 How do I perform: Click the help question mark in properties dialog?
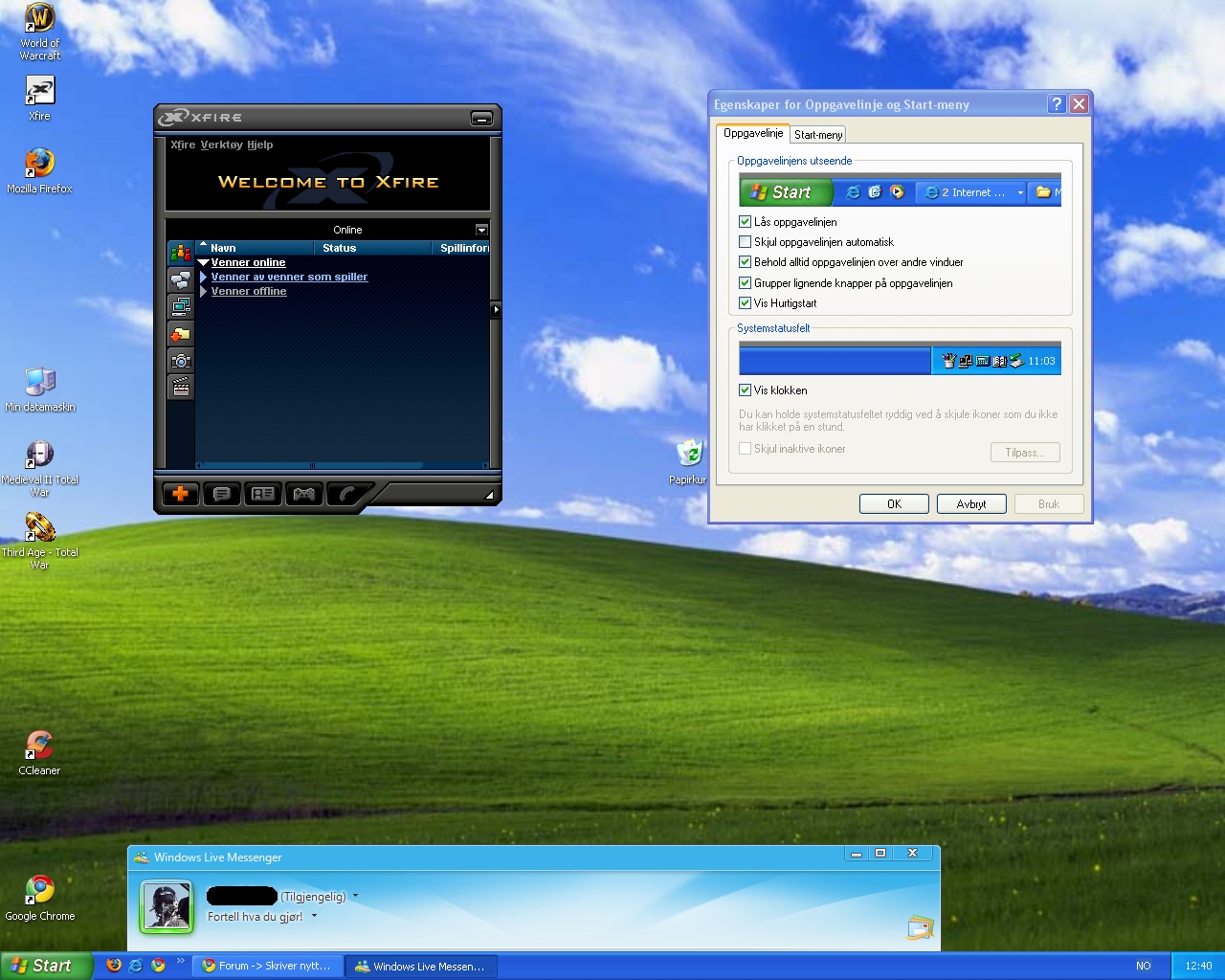[x=1057, y=104]
